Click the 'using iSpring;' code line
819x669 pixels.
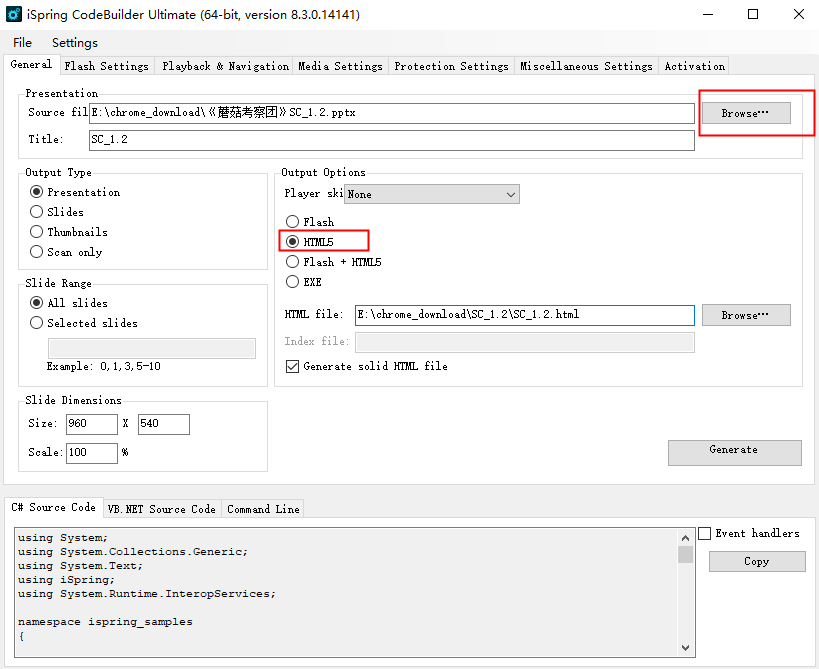pos(66,580)
